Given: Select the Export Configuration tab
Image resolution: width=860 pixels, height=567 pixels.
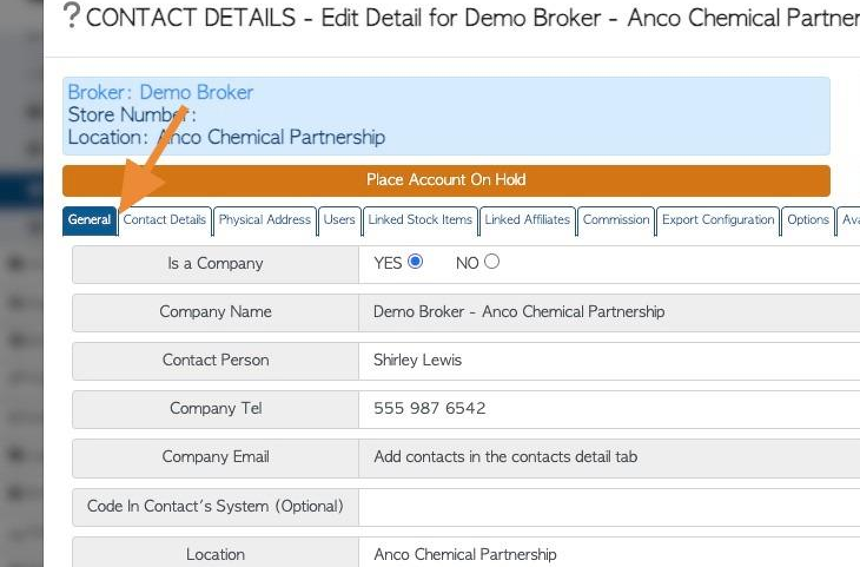Looking at the screenshot, I should pos(718,220).
